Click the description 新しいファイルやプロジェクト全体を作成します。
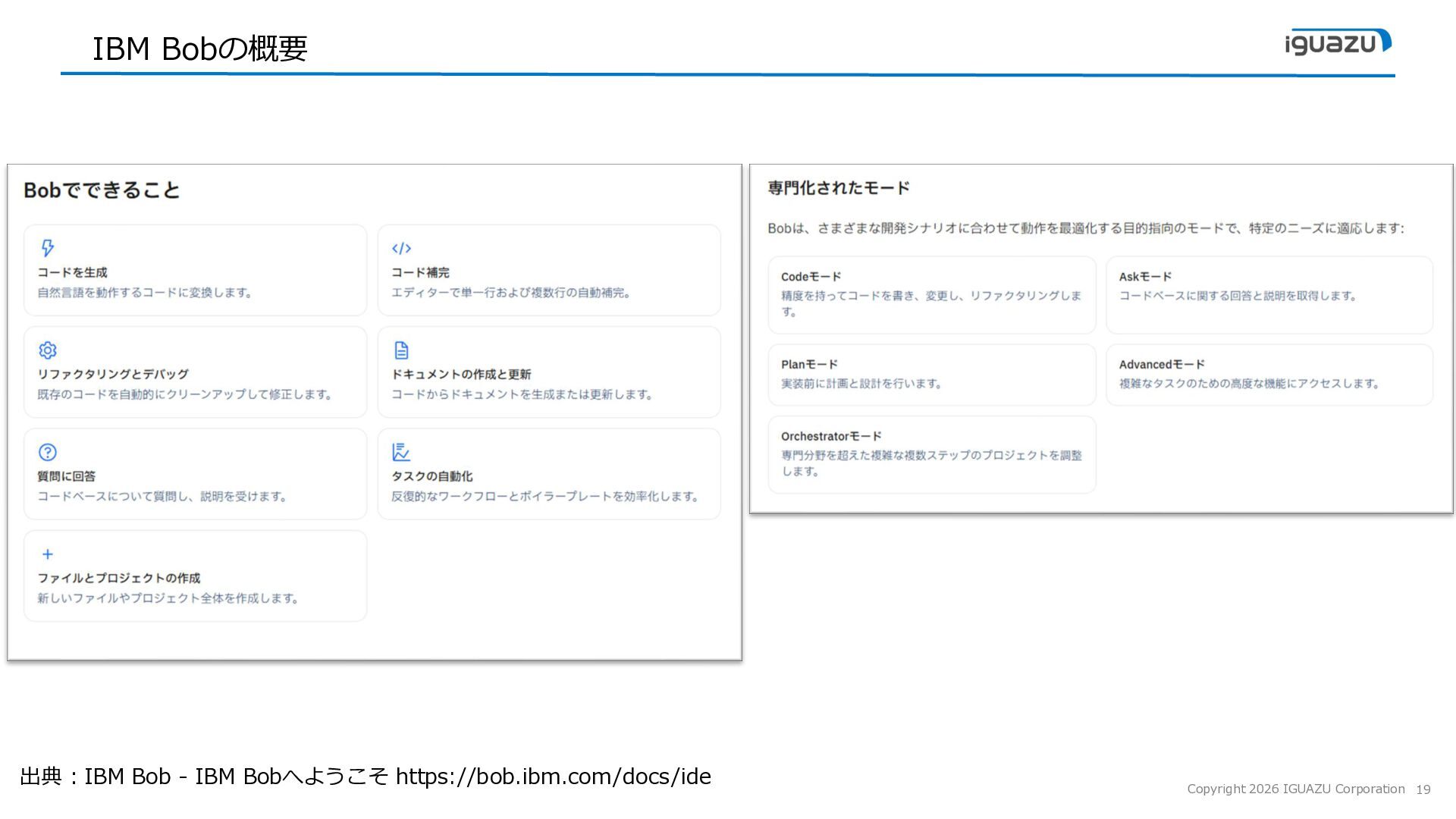The height and width of the screenshot is (819, 1456). point(168,598)
